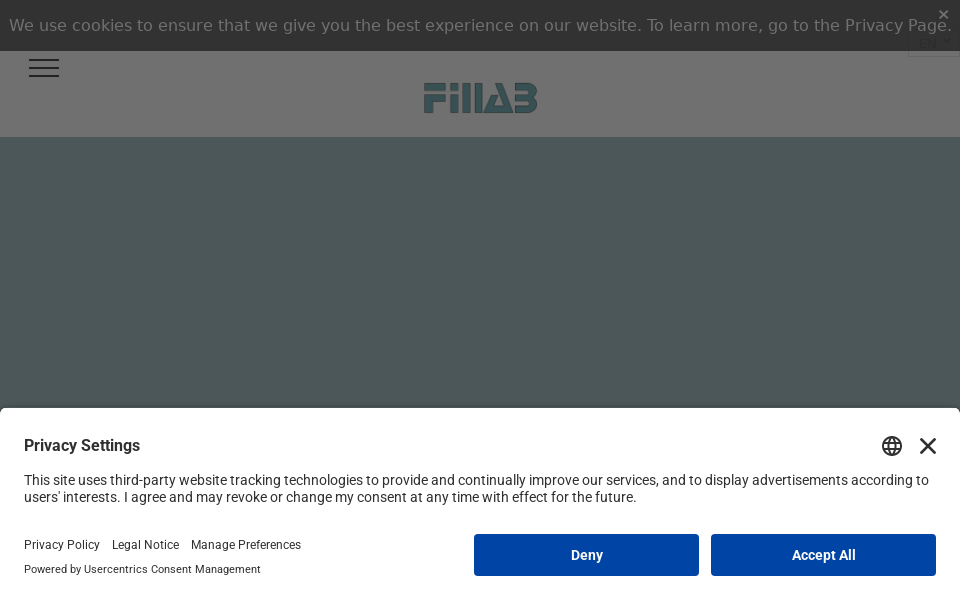Click Usercentrics Consent Management
Screen dimensions: 960x600
172,569
